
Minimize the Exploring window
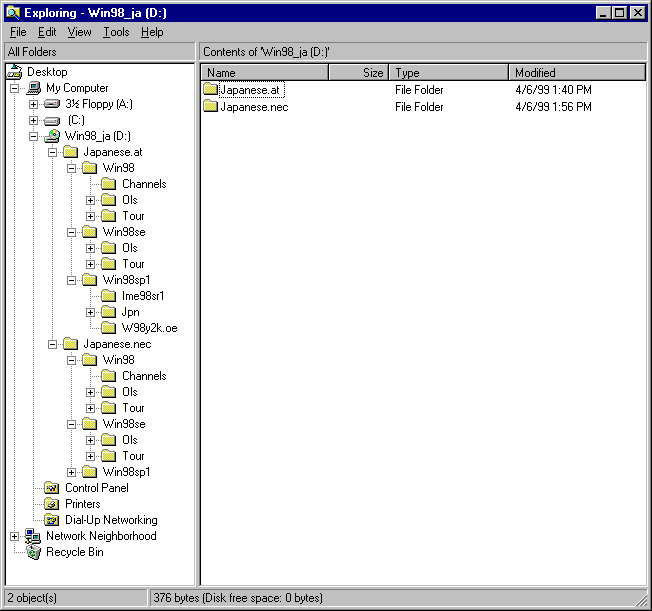pyautogui.click(x=603, y=13)
